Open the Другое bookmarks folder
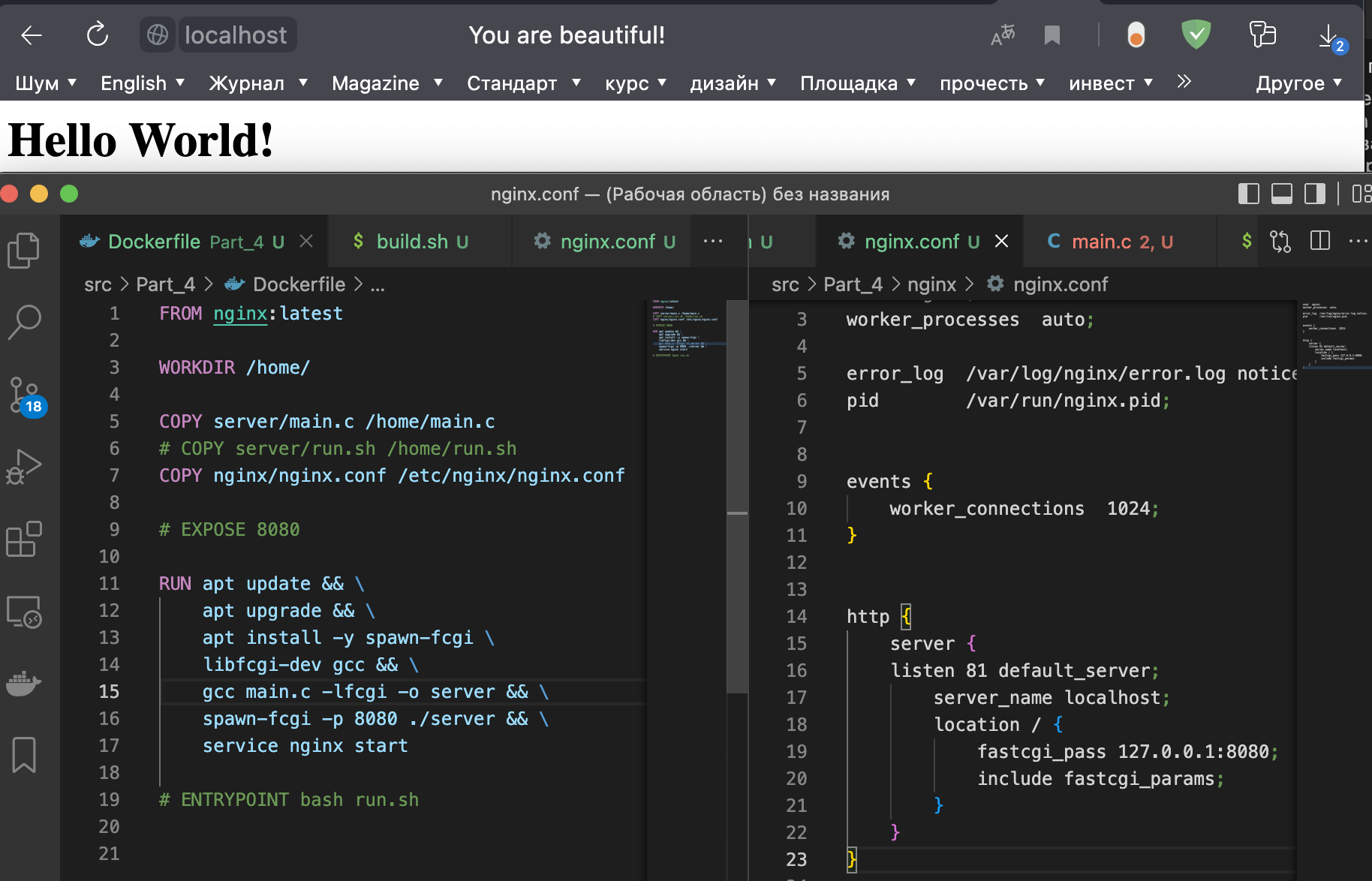The image size is (1372, 881). pos(1299,83)
